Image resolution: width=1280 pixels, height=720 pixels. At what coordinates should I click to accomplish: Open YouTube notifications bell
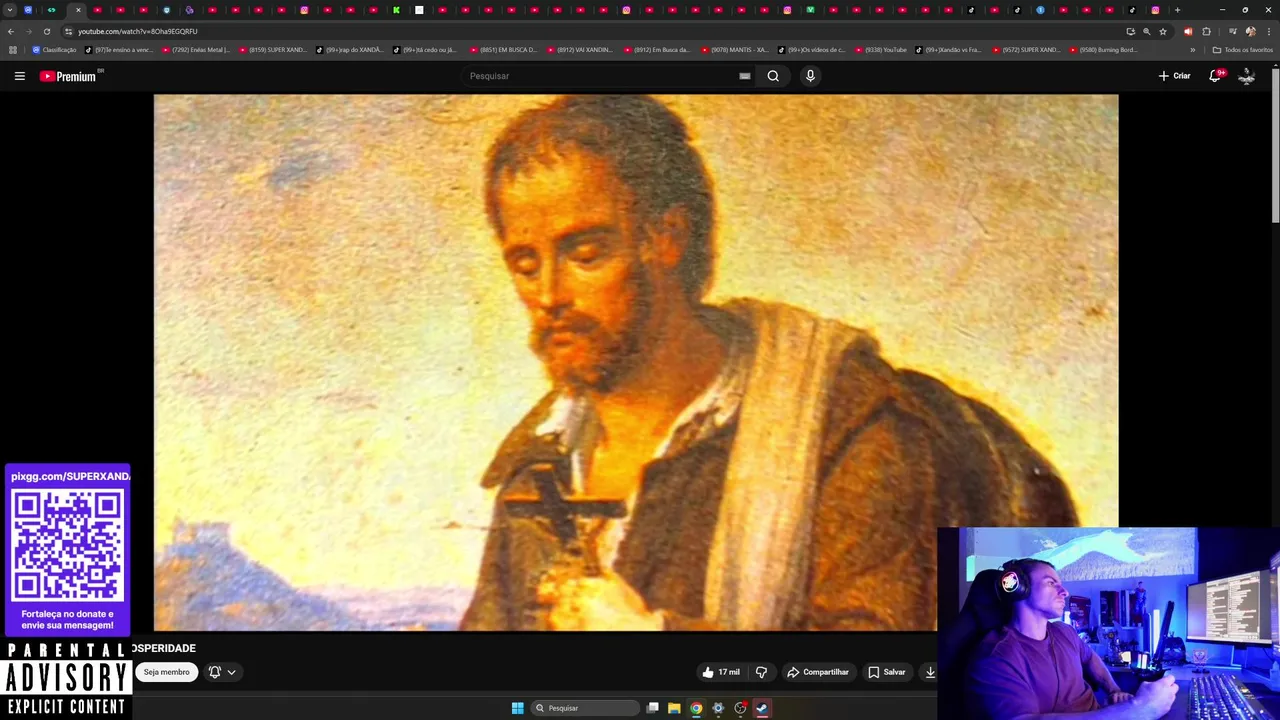1216,76
